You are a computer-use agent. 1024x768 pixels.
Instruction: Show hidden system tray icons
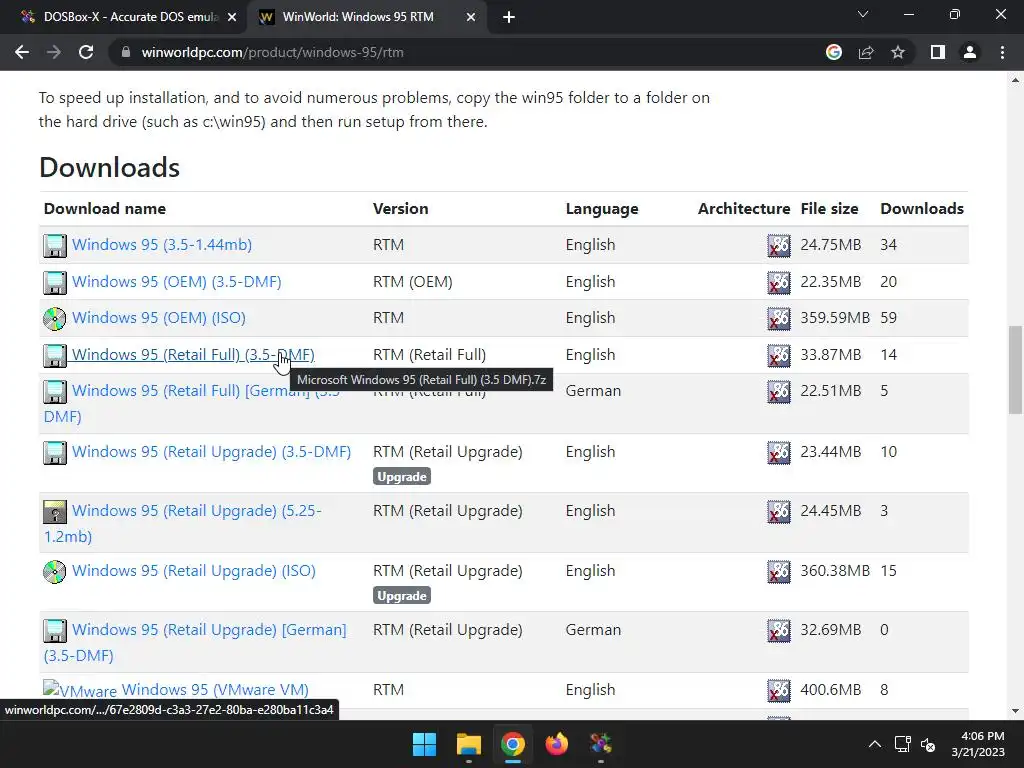coord(874,744)
